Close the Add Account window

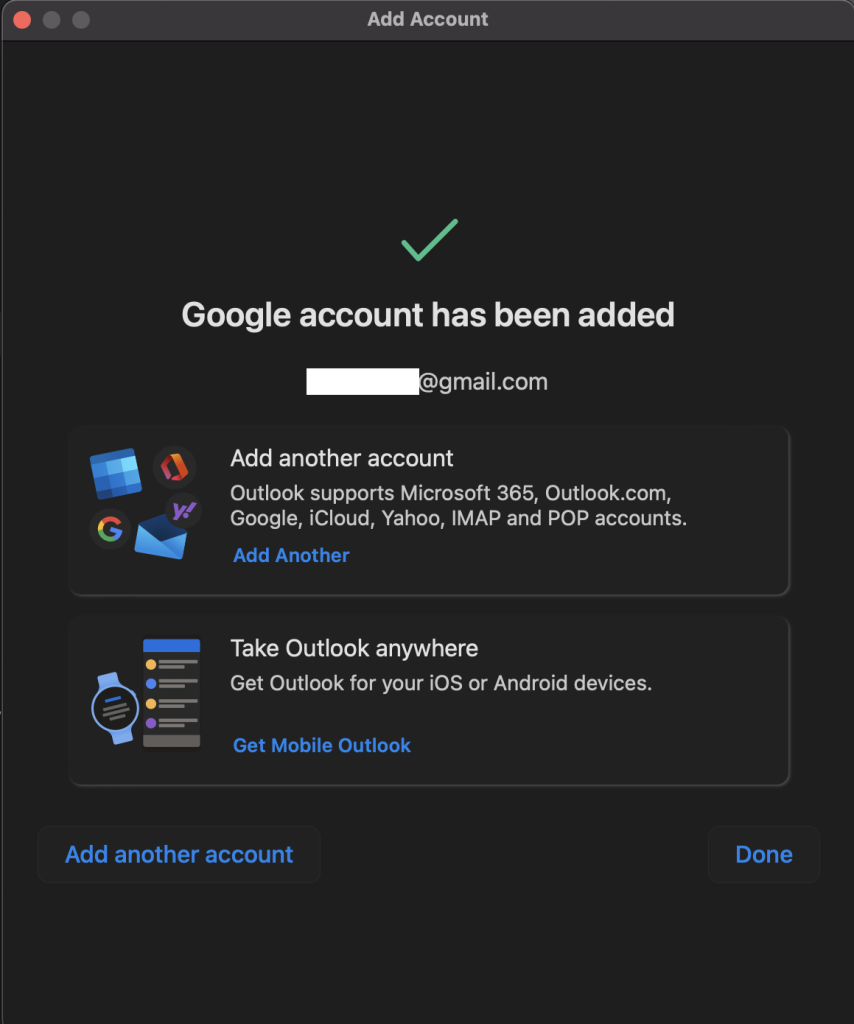pyautogui.click(x=22, y=19)
